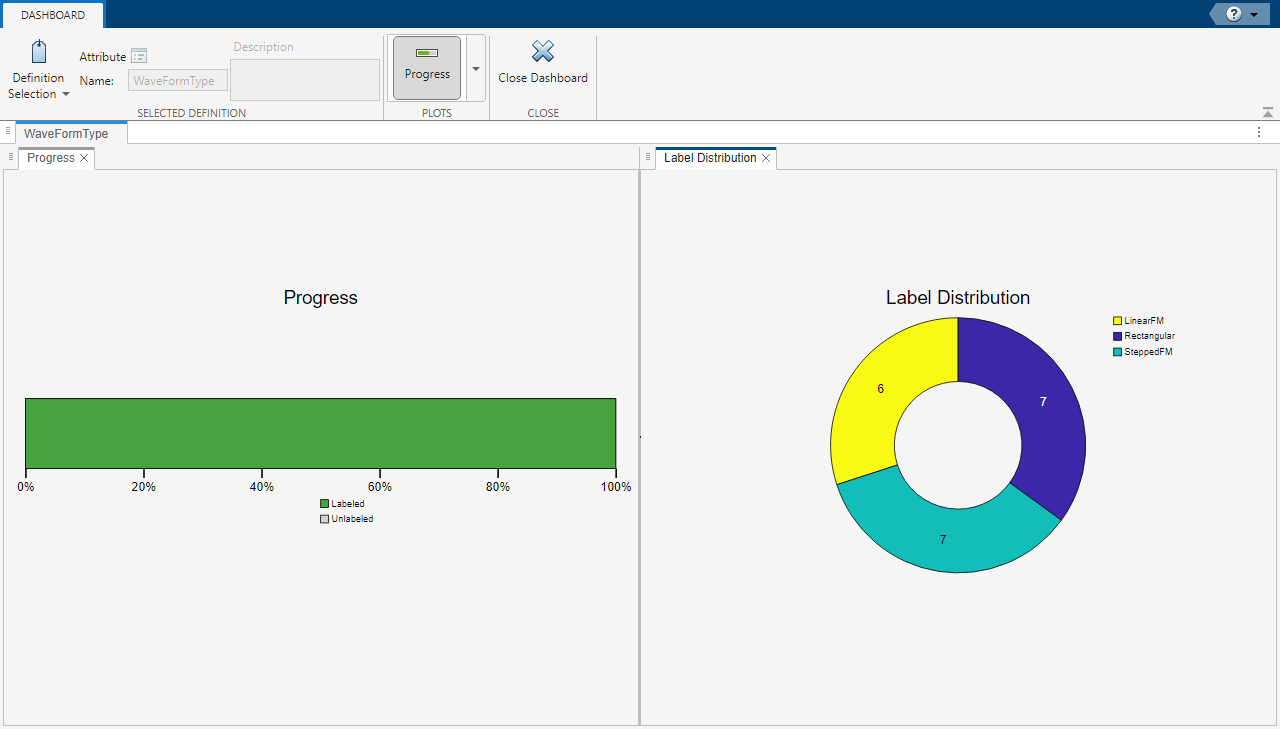Click the SELECTED DEFINITION section label
1280x729 pixels.
coord(191,113)
